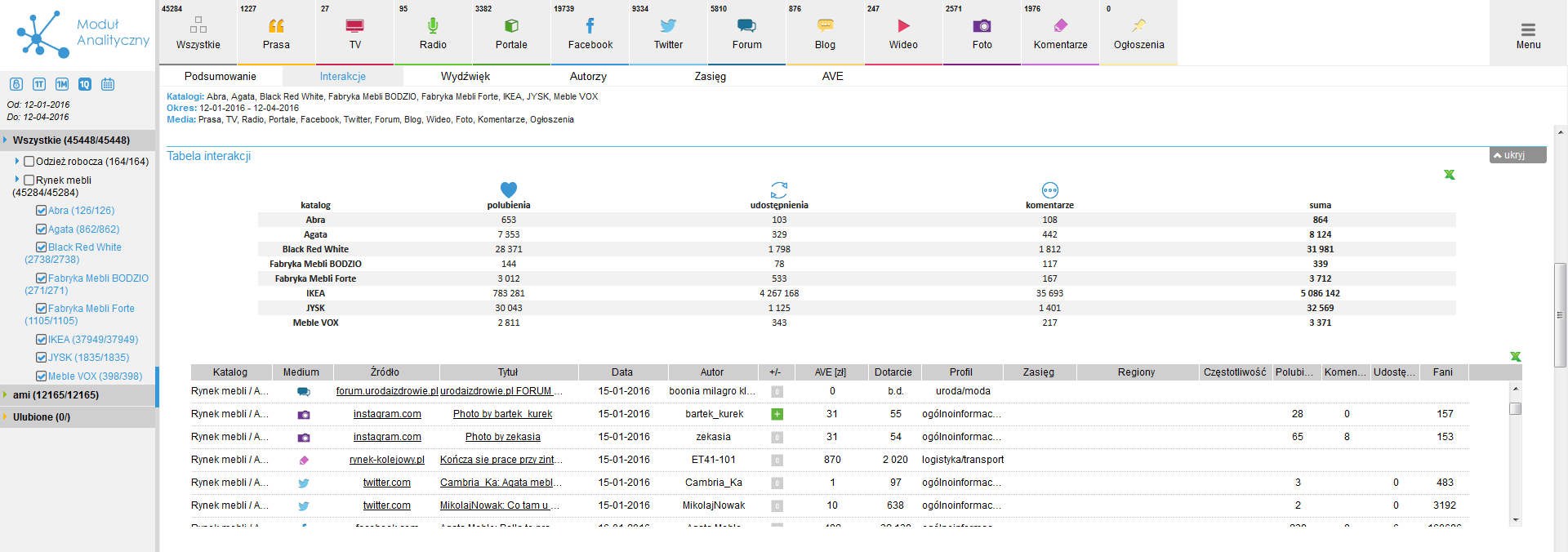Toggle the Odzież robocza checkbox
1568x552 pixels.
29,162
